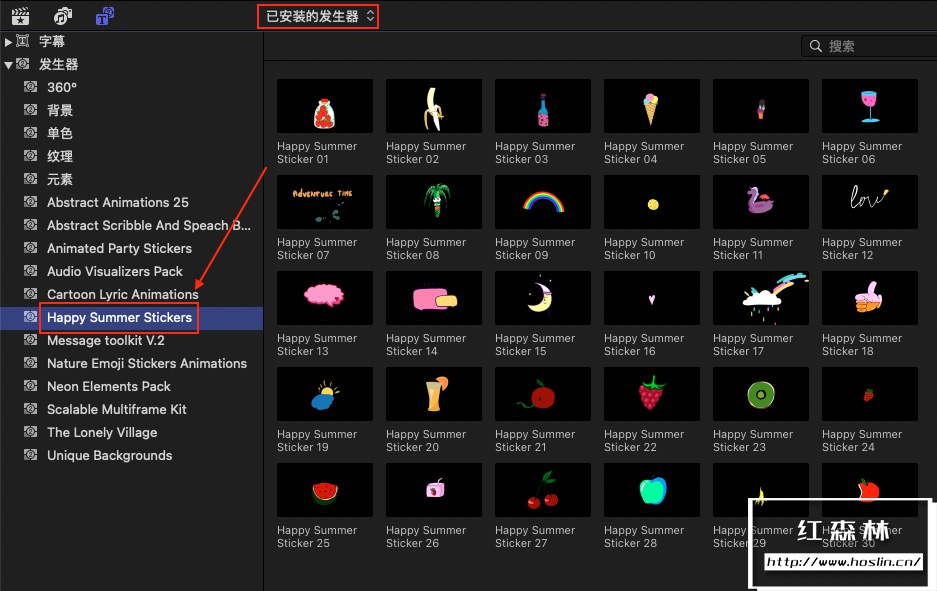Select Sticker 12 love script thumbnail
Screen dimensions: 937x591
pos(870,202)
